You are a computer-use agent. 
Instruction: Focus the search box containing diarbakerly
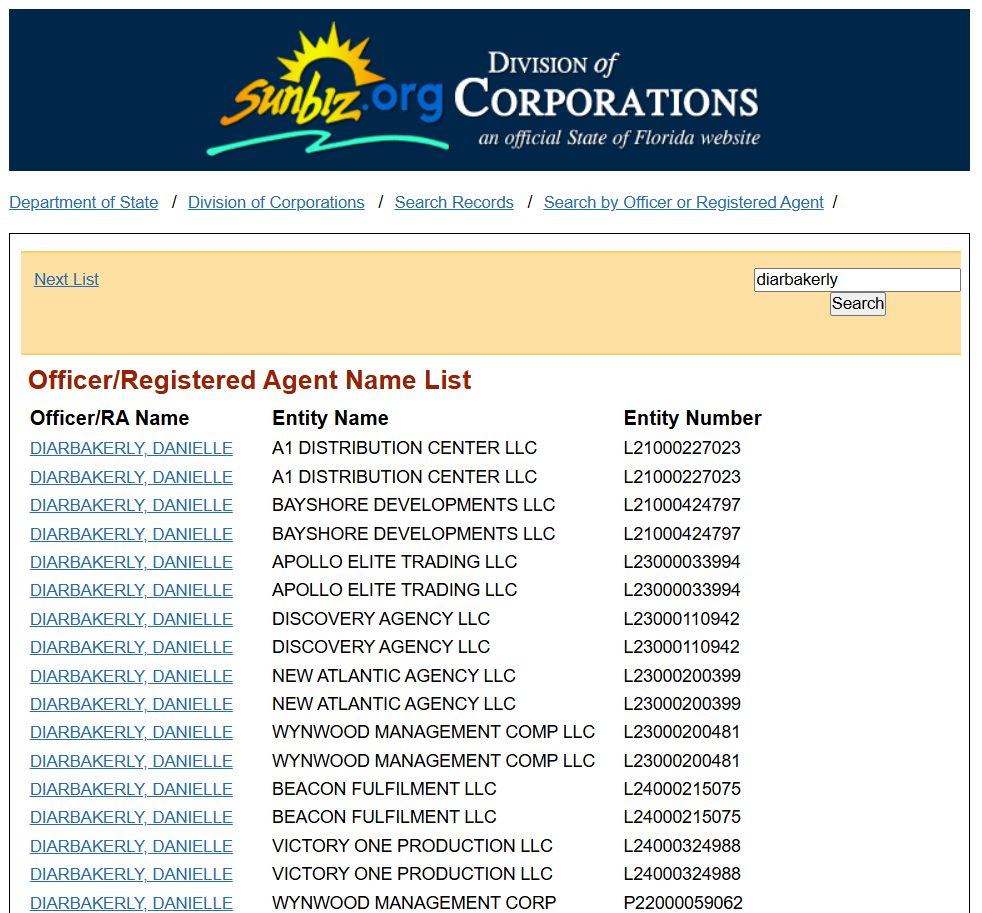click(x=857, y=279)
